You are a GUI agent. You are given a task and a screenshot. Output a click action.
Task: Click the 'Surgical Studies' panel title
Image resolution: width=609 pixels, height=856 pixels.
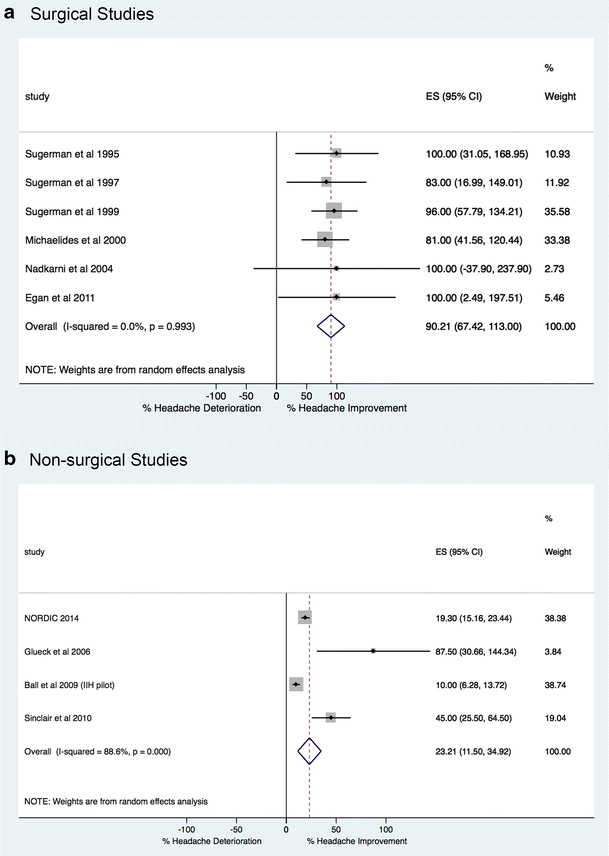92,14
